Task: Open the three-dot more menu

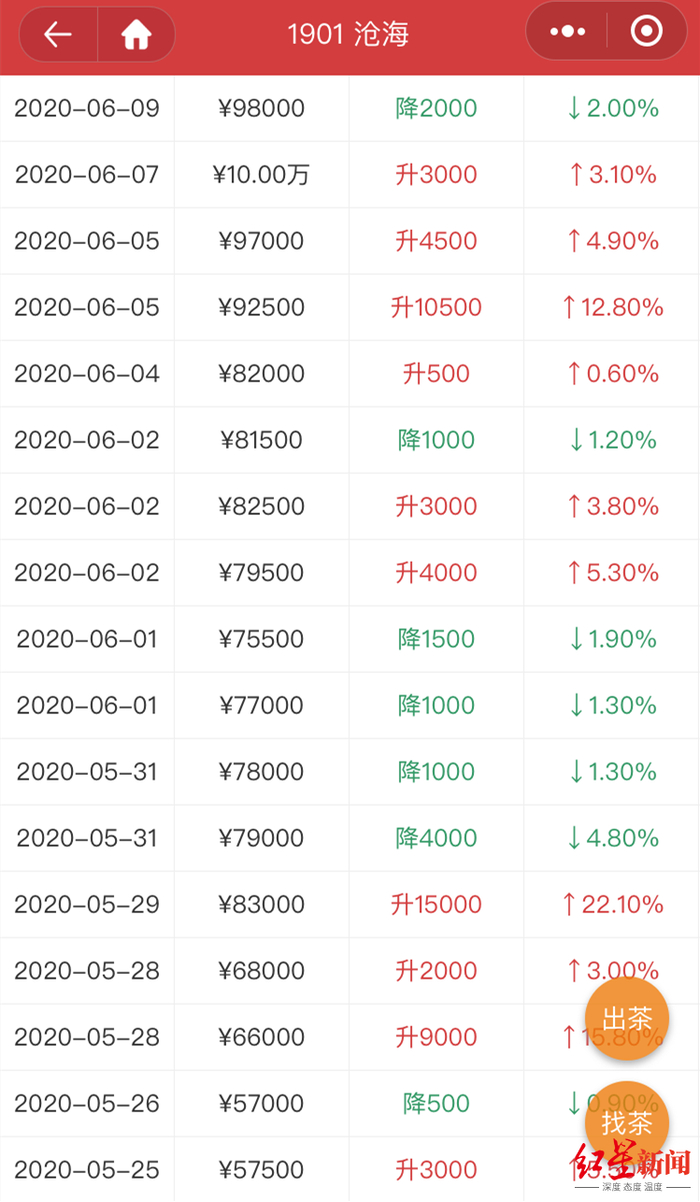Action: tap(568, 32)
